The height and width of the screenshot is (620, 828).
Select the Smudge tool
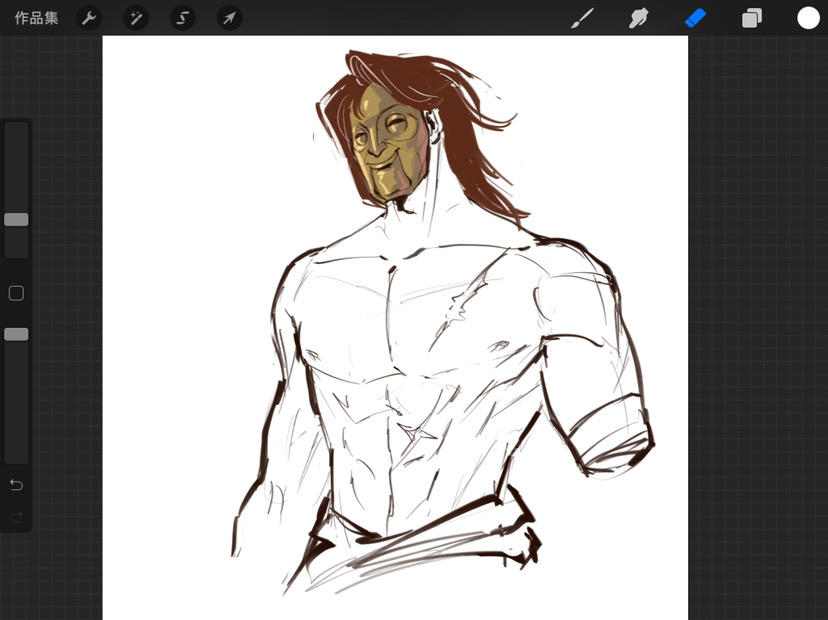tap(638, 18)
